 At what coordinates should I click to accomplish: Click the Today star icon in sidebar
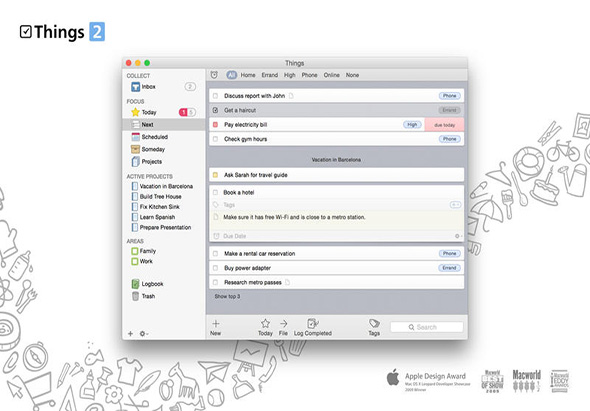pos(135,112)
